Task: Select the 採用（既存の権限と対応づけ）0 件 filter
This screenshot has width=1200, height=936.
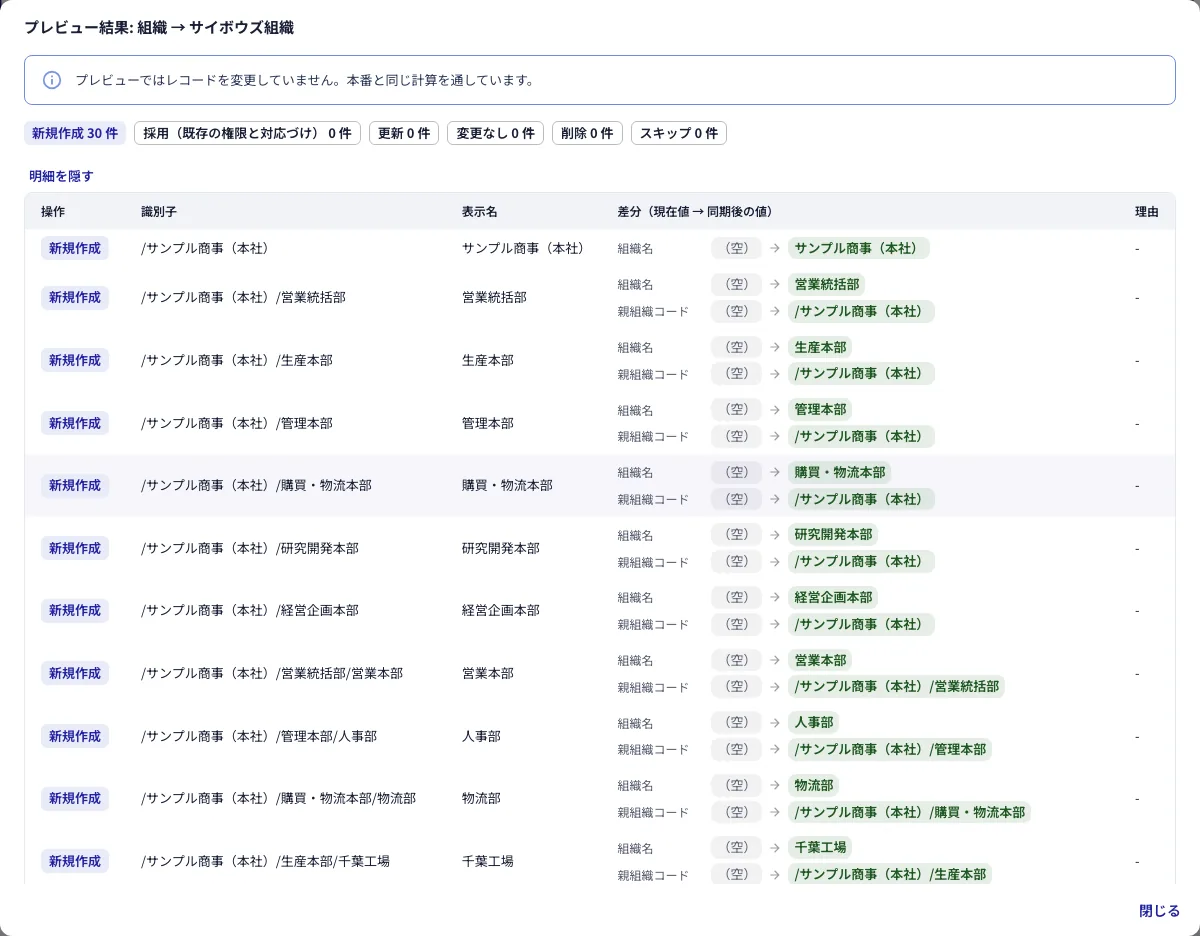Action: (248, 133)
